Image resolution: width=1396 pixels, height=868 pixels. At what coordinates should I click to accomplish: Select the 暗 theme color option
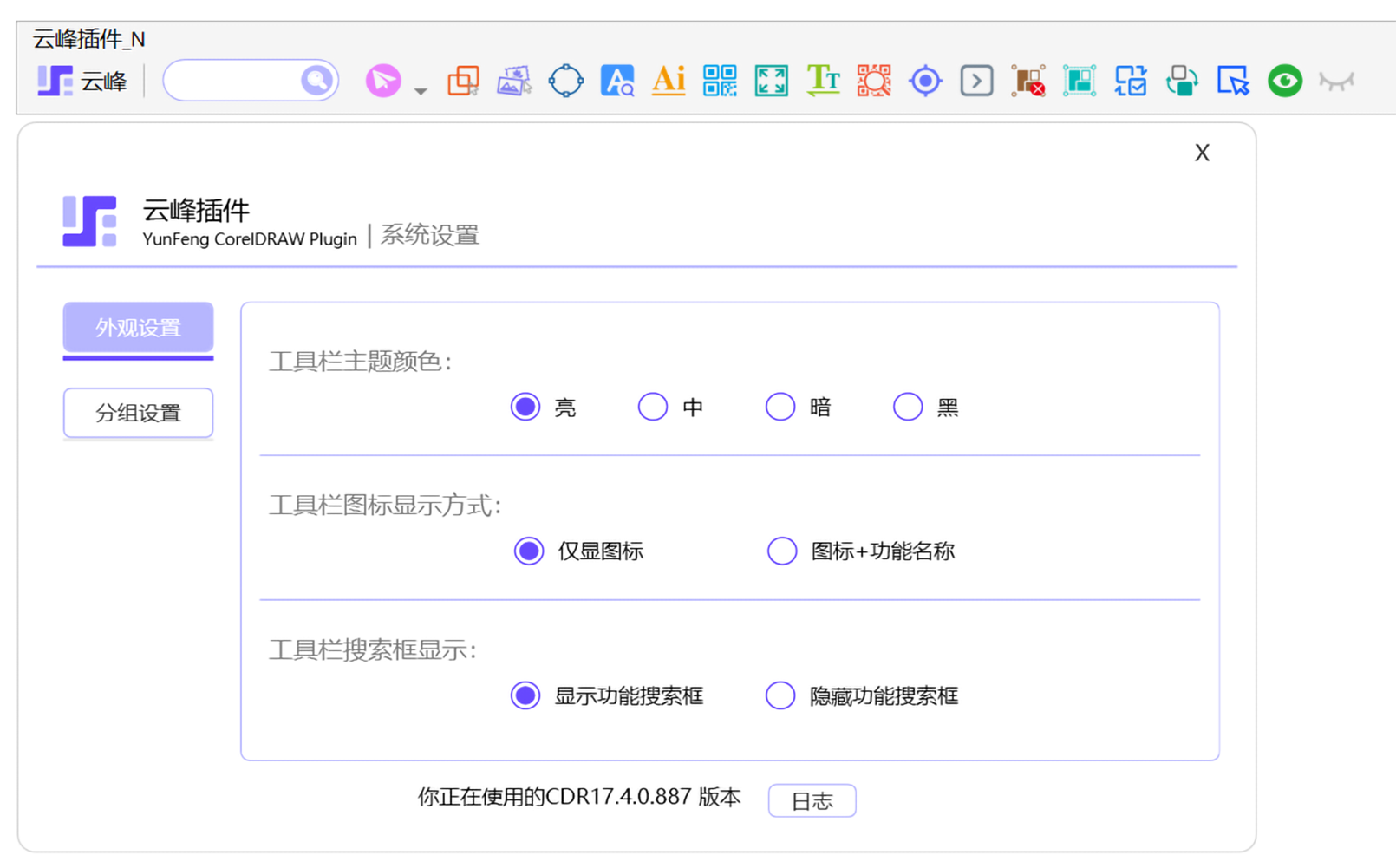(780, 406)
